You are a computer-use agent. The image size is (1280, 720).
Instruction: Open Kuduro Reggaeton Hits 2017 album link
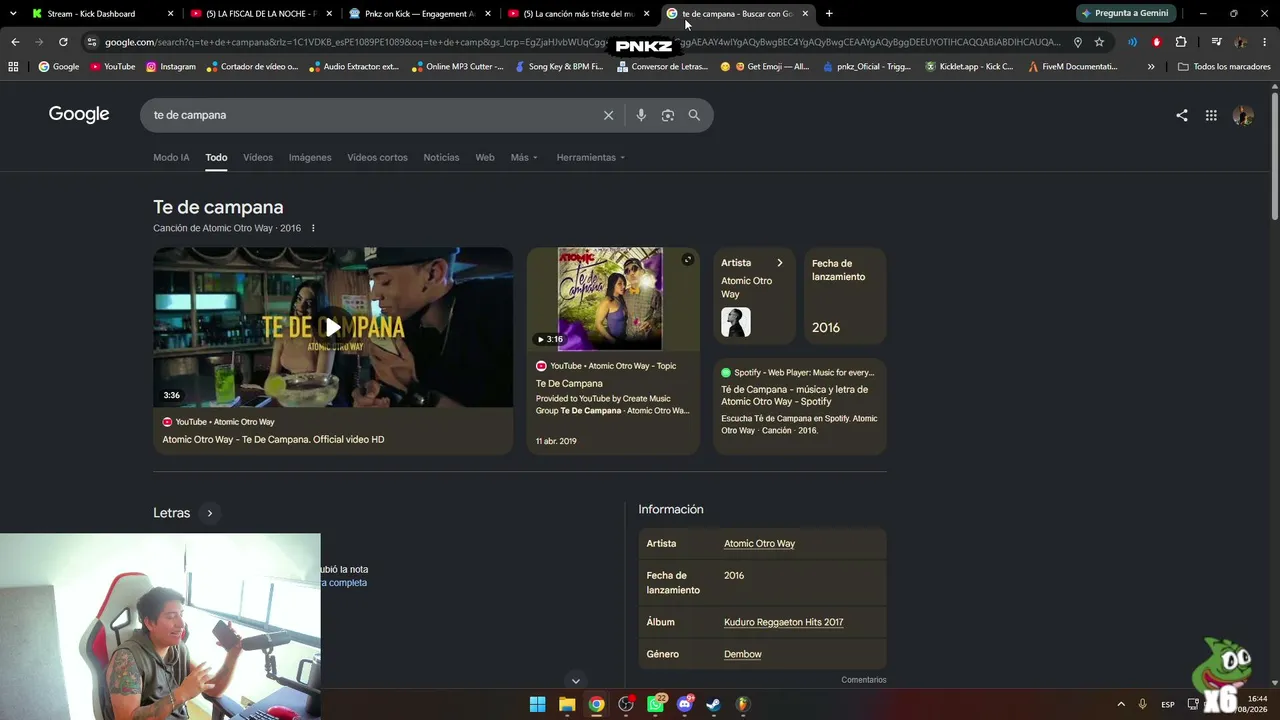tap(783, 622)
